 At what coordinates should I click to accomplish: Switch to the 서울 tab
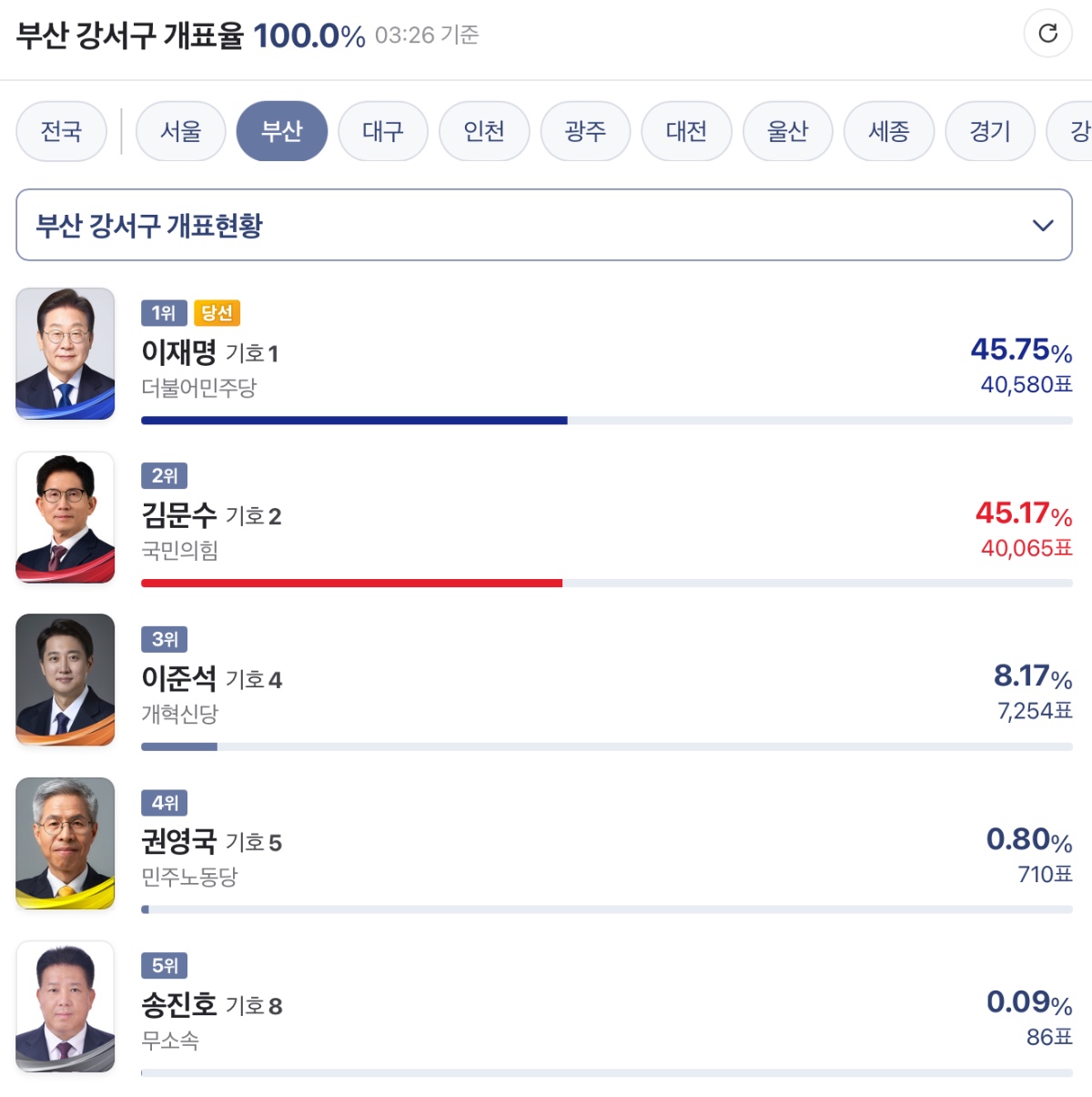[x=180, y=131]
